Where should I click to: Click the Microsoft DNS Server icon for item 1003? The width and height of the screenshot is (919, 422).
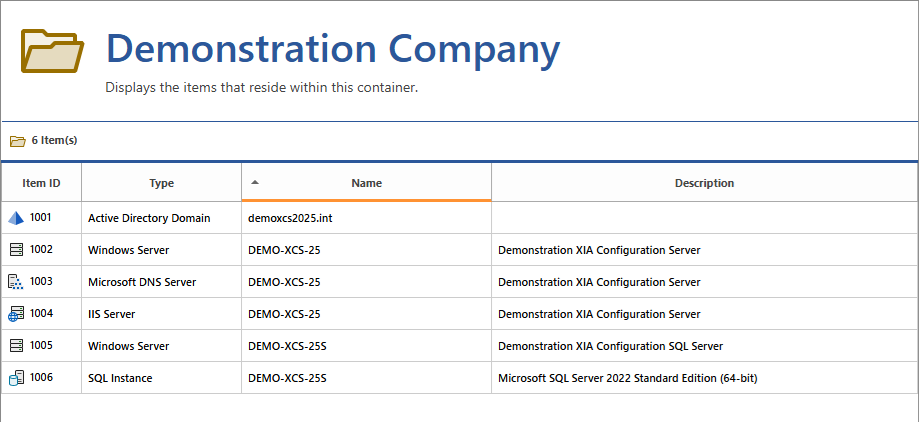(x=15, y=282)
